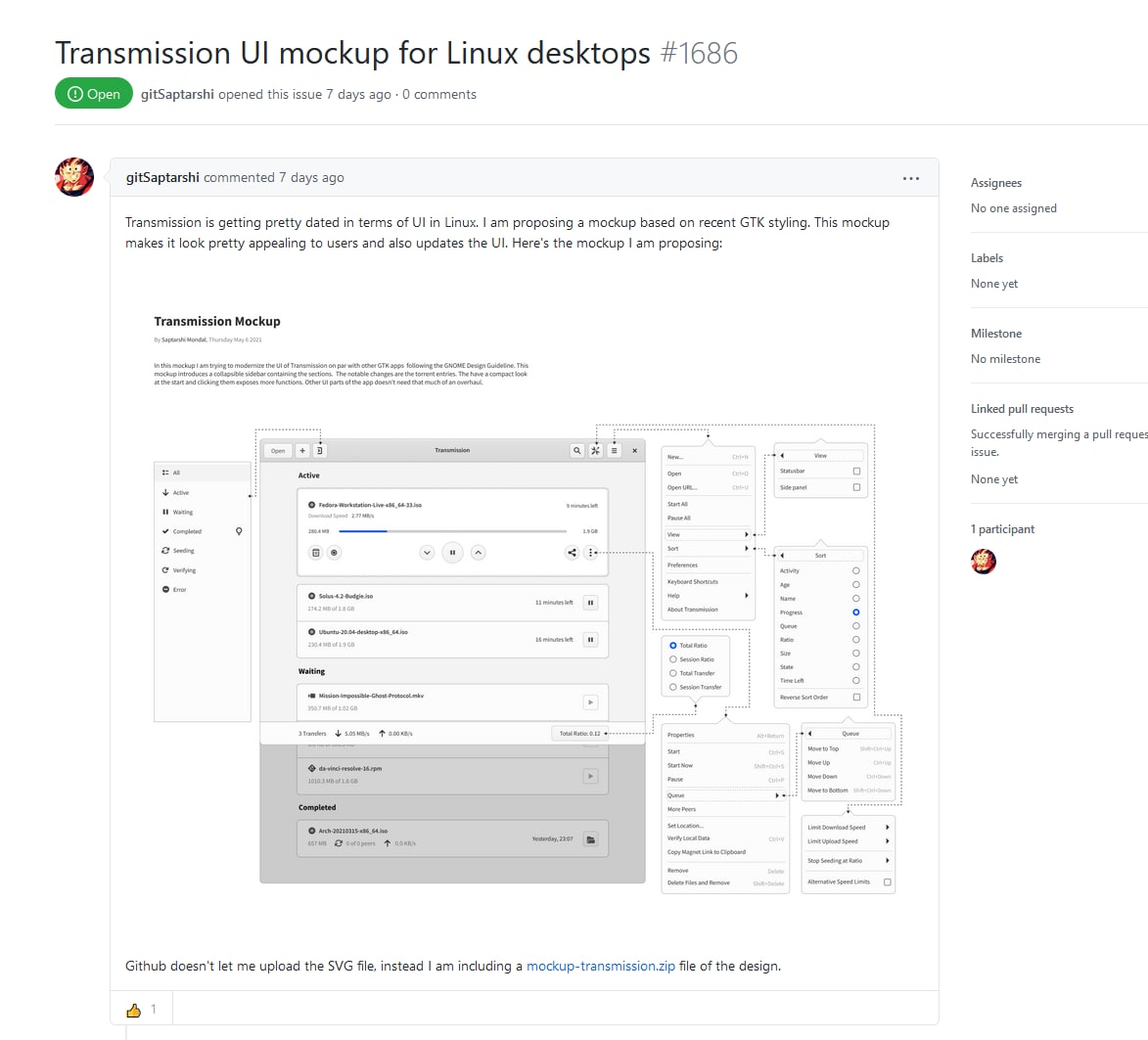Open the three-dot menu on the Fedora card
Viewport: 1148px width, 1040px height.
590,553
